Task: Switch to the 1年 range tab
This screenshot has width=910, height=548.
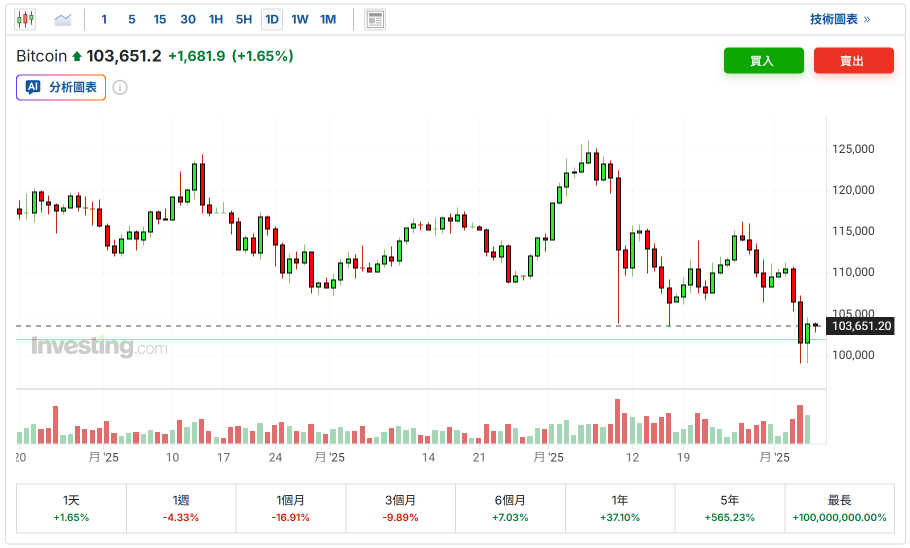Action: 620,508
